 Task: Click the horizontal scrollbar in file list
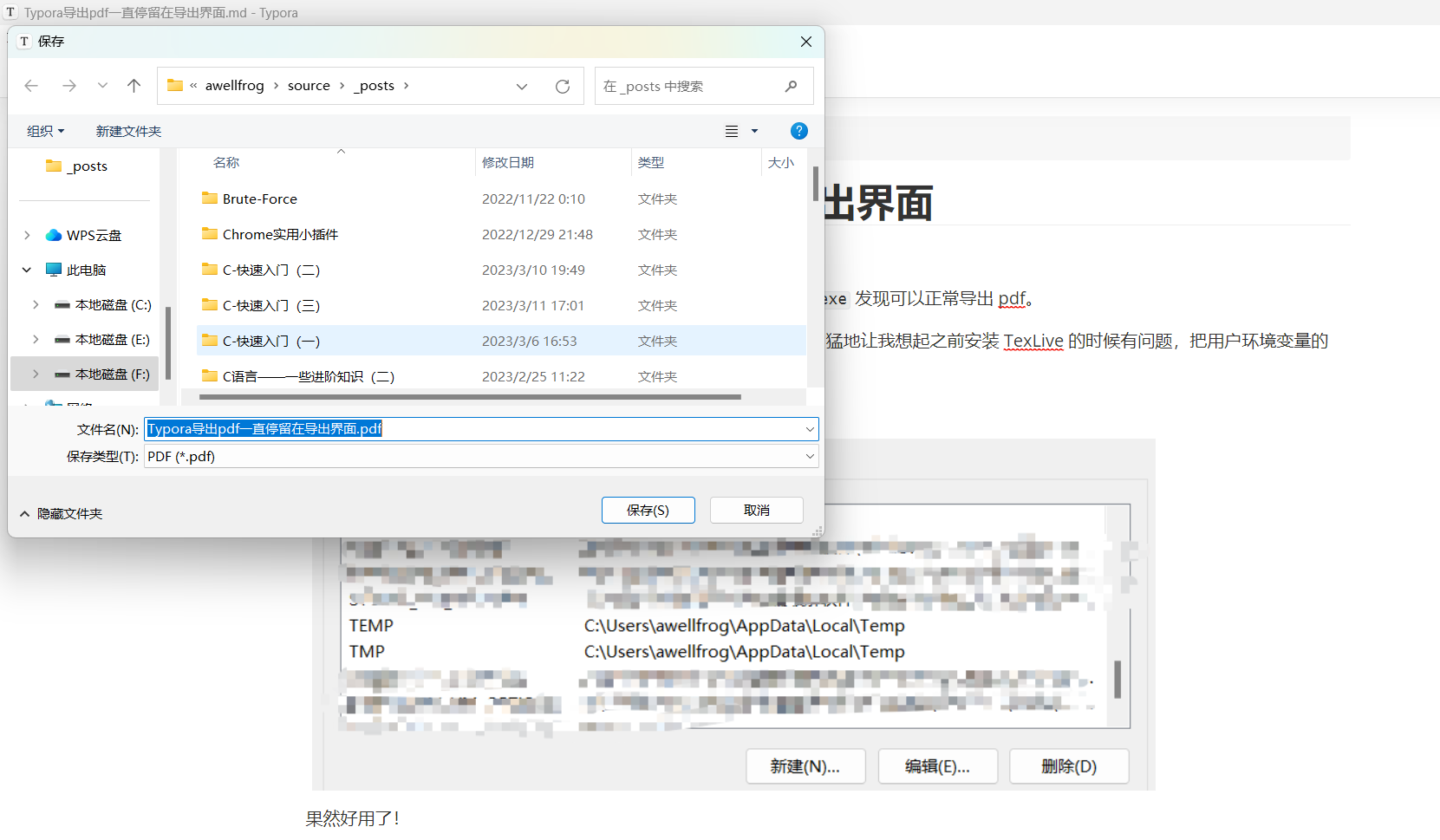point(469,397)
